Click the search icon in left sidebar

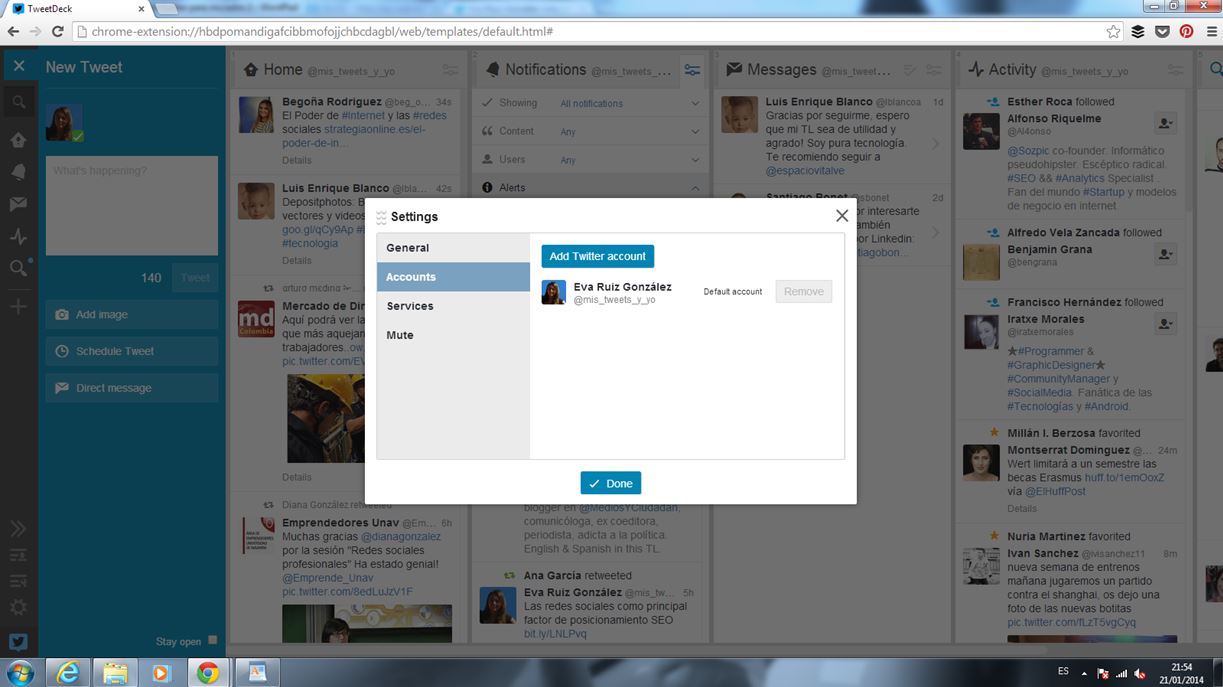(18, 102)
